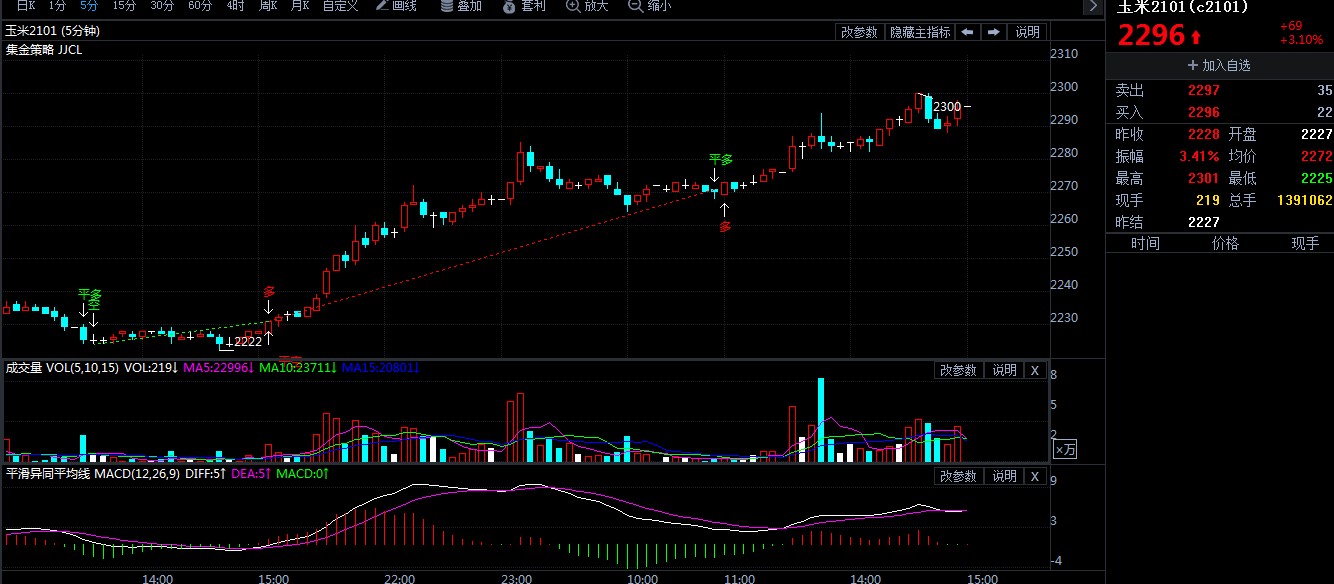
Task: Click the 2300 price marker on chart
Action: [947, 107]
